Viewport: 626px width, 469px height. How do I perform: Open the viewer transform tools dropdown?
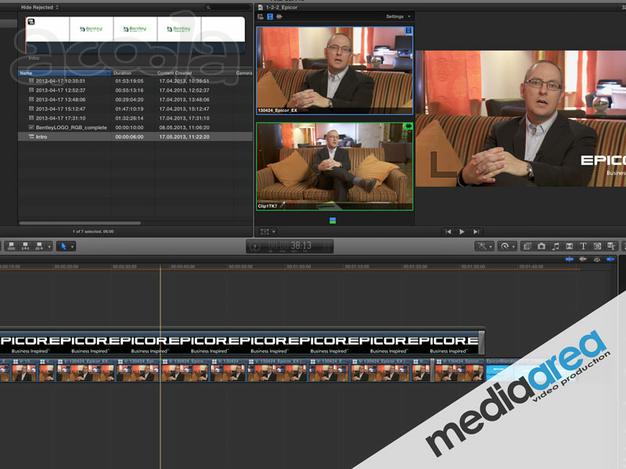pyautogui.click(x=268, y=232)
